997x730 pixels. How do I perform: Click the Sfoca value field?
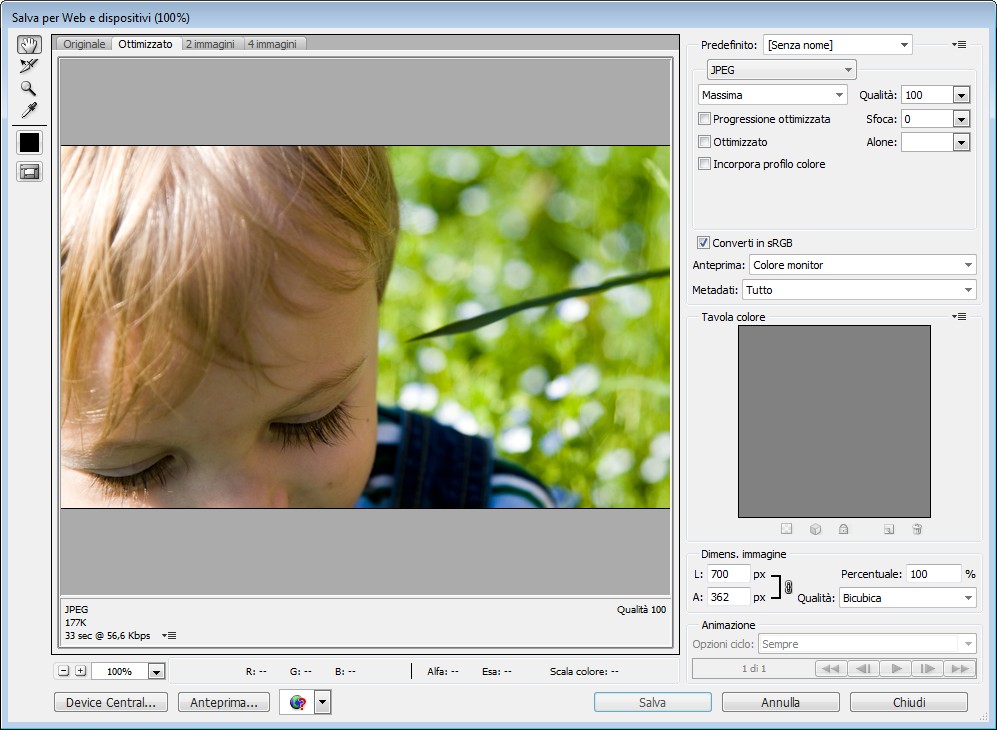point(928,119)
